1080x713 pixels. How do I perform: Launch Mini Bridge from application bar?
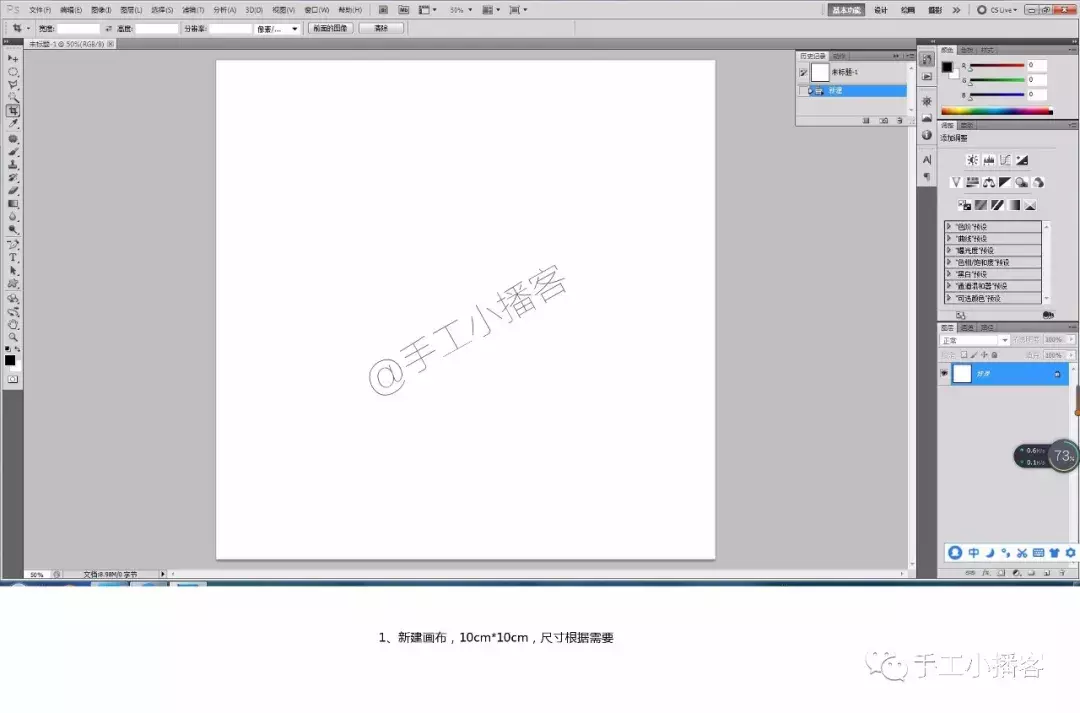point(404,10)
